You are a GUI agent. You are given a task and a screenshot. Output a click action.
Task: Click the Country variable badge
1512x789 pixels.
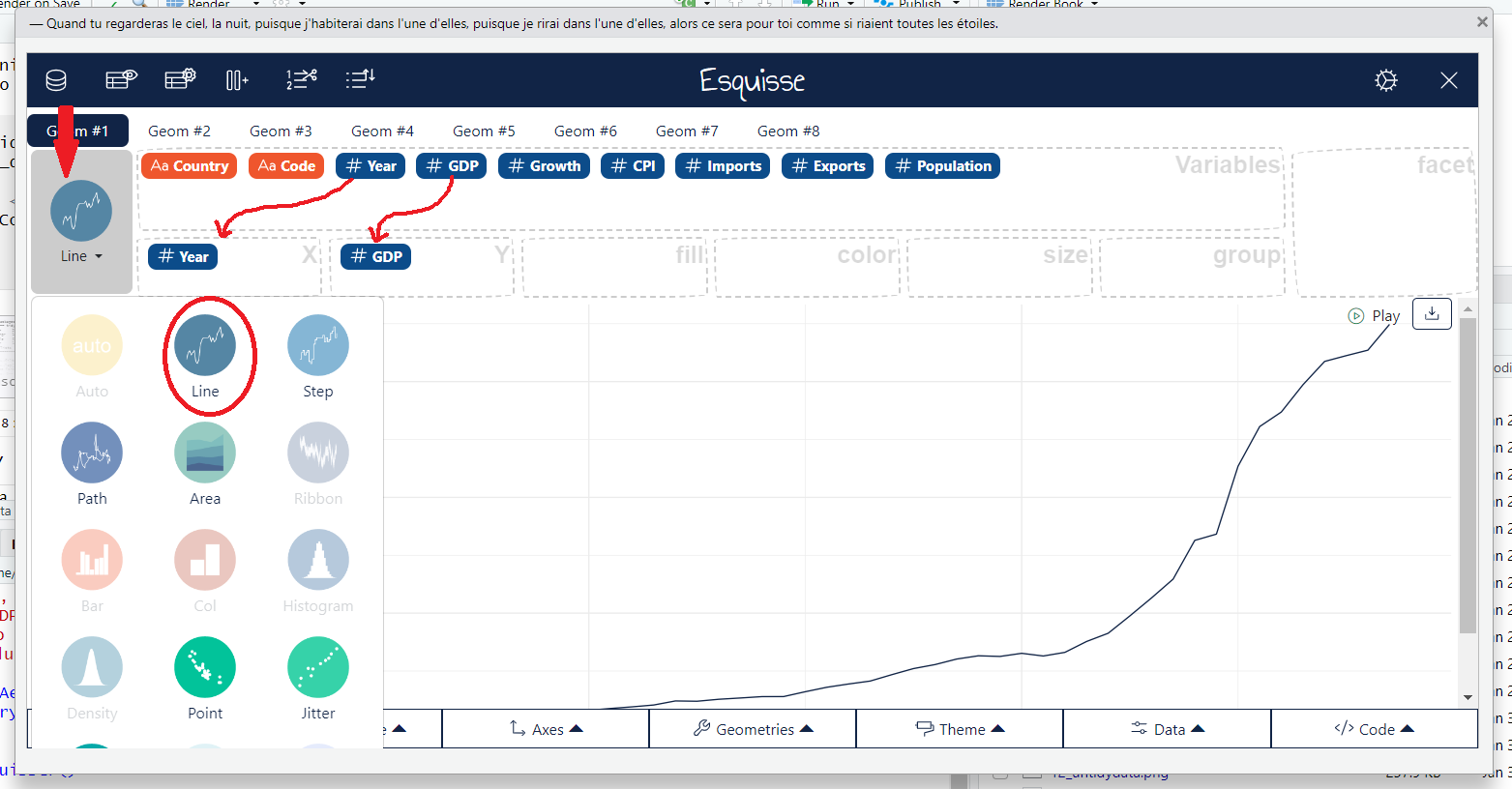(190, 166)
